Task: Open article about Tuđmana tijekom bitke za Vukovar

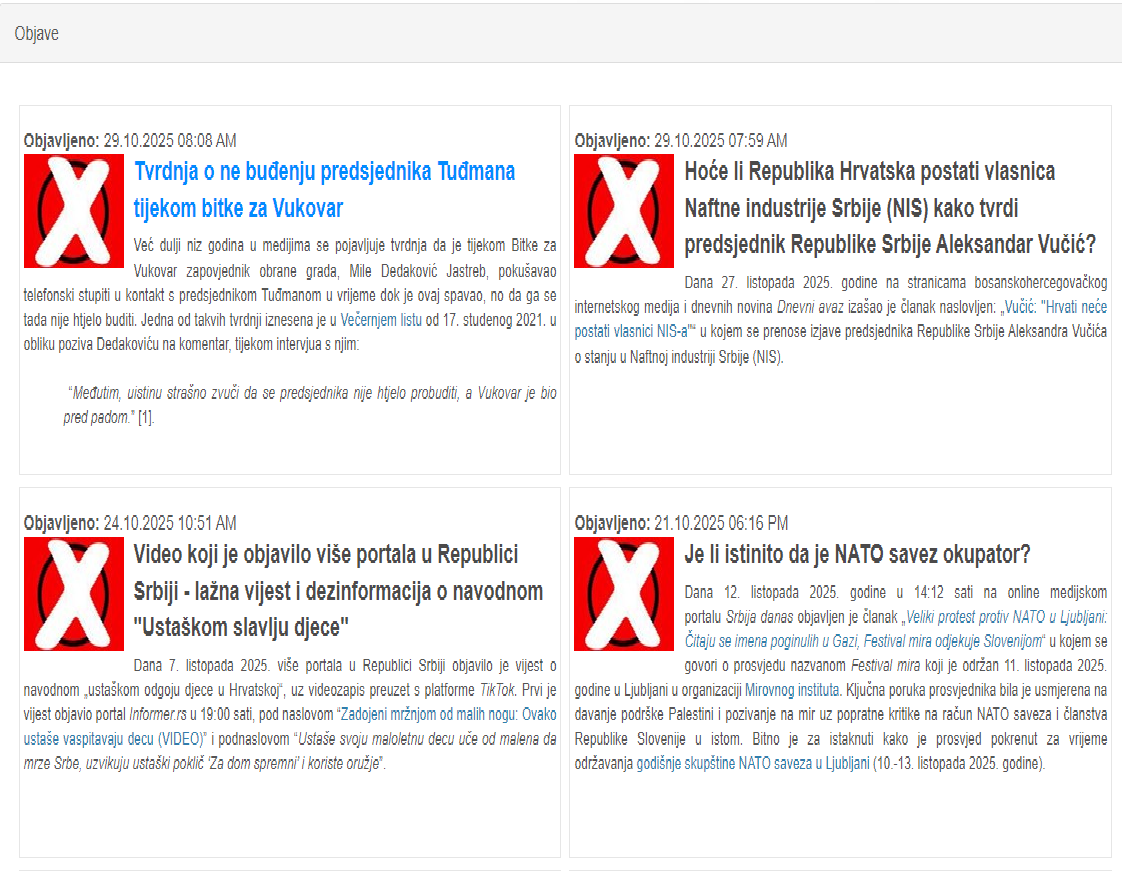Action: 324,189
